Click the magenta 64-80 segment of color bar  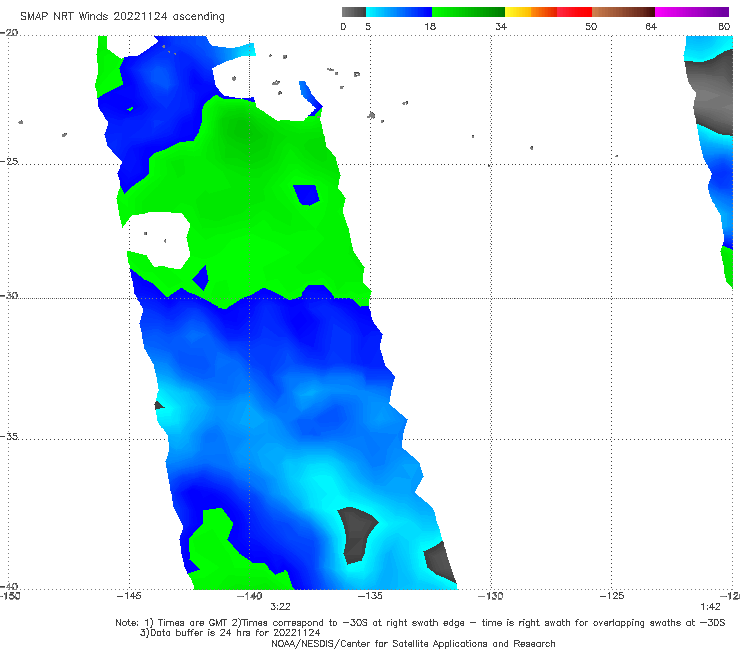(692, 12)
